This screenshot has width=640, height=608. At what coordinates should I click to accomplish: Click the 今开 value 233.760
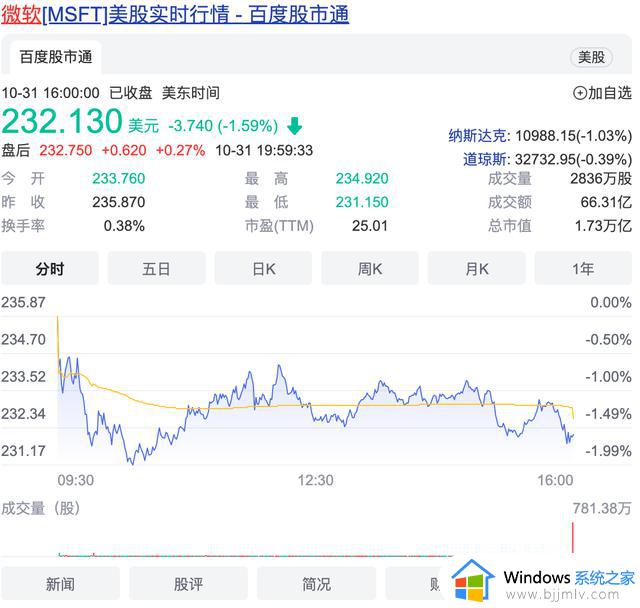[x=119, y=179]
